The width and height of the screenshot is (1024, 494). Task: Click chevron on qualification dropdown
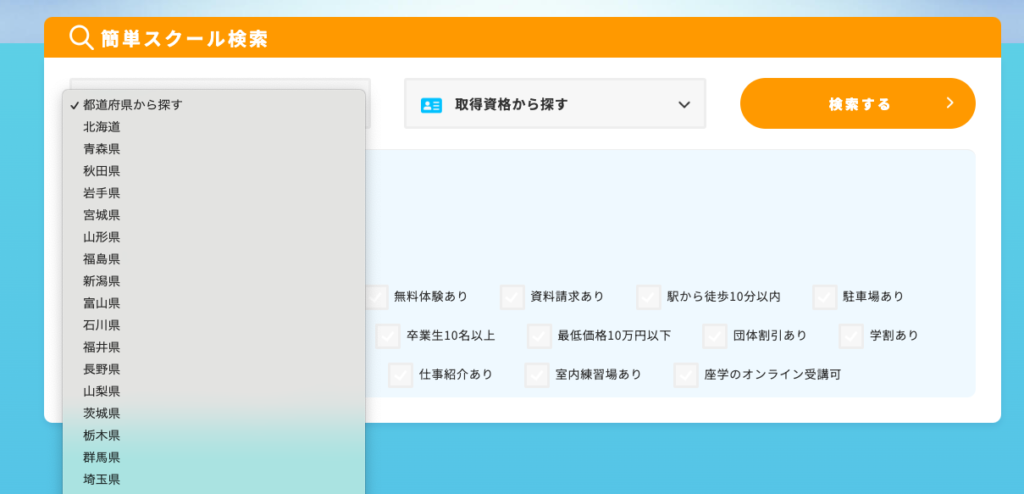pyautogui.click(x=684, y=105)
